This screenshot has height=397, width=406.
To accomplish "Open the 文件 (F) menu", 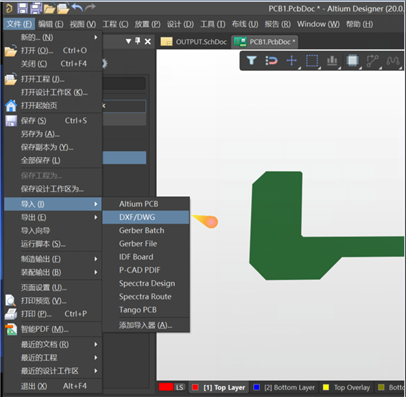I will pos(19,24).
